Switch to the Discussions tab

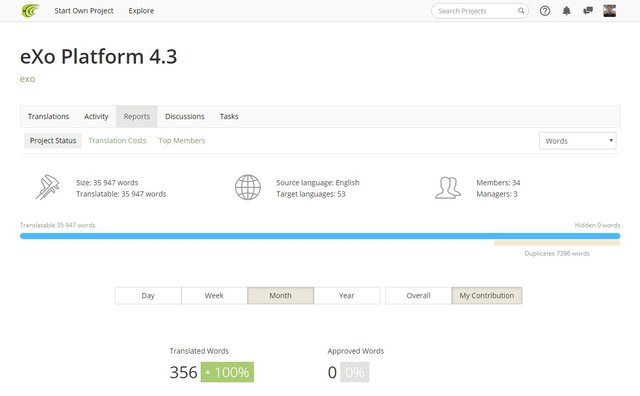coord(185,116)
